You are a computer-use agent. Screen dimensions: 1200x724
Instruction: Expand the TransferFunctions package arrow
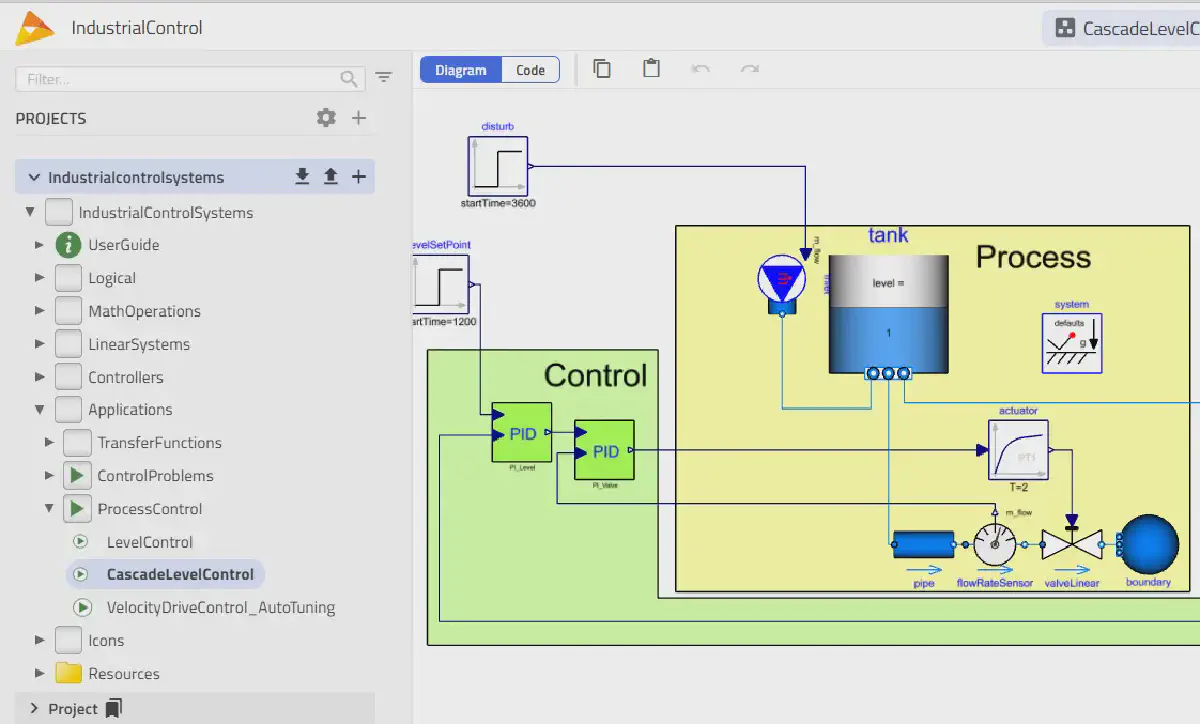(49, 442)
